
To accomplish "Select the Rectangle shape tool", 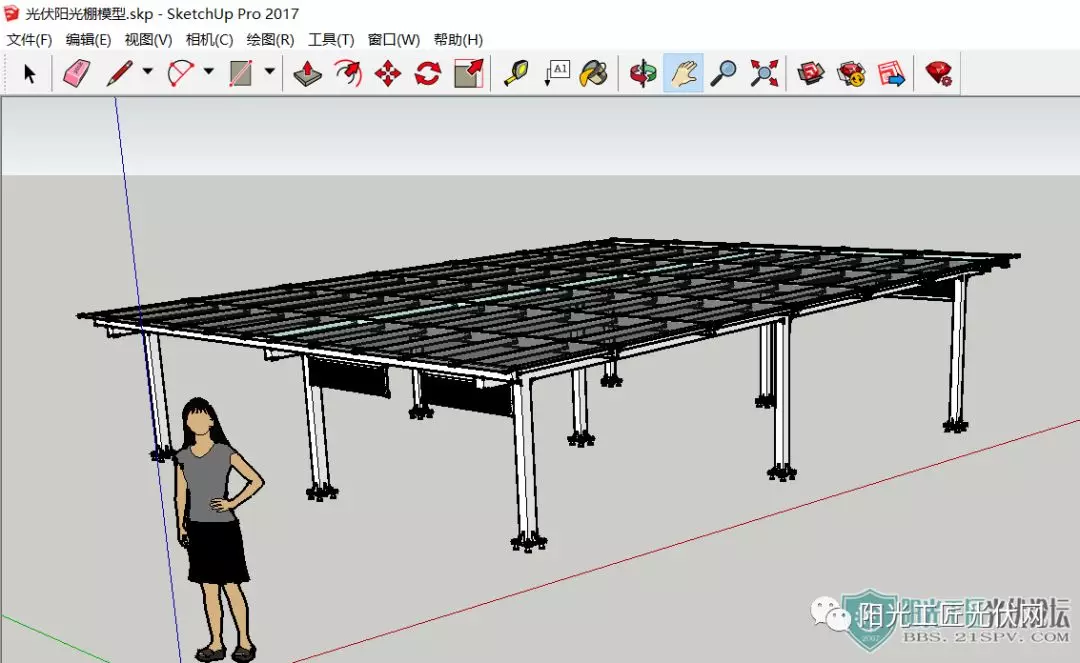I will pos(240,73).
